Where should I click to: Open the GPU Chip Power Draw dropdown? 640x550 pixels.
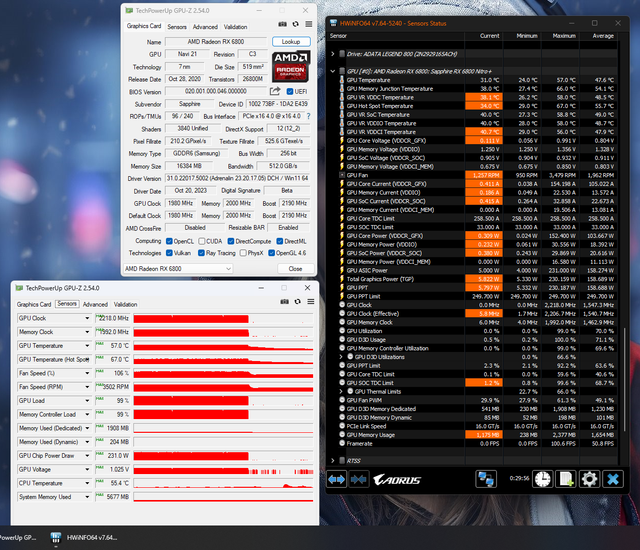point(87,455)
